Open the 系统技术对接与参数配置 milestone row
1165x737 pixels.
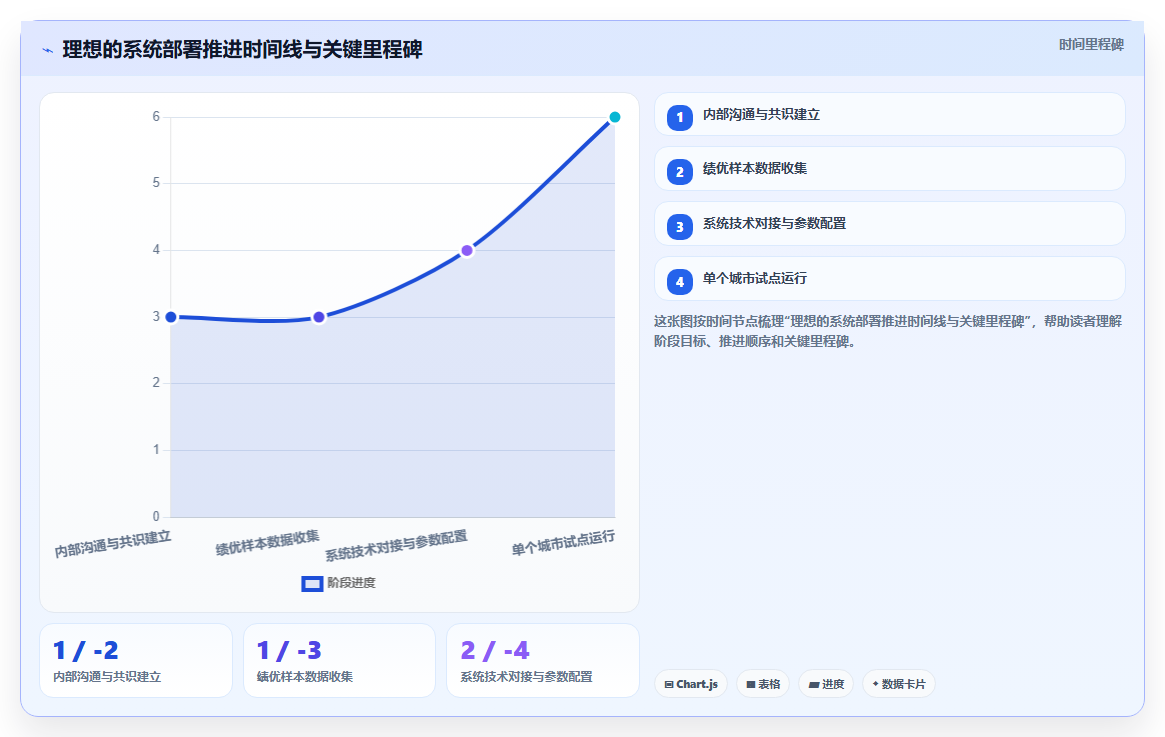889,224
